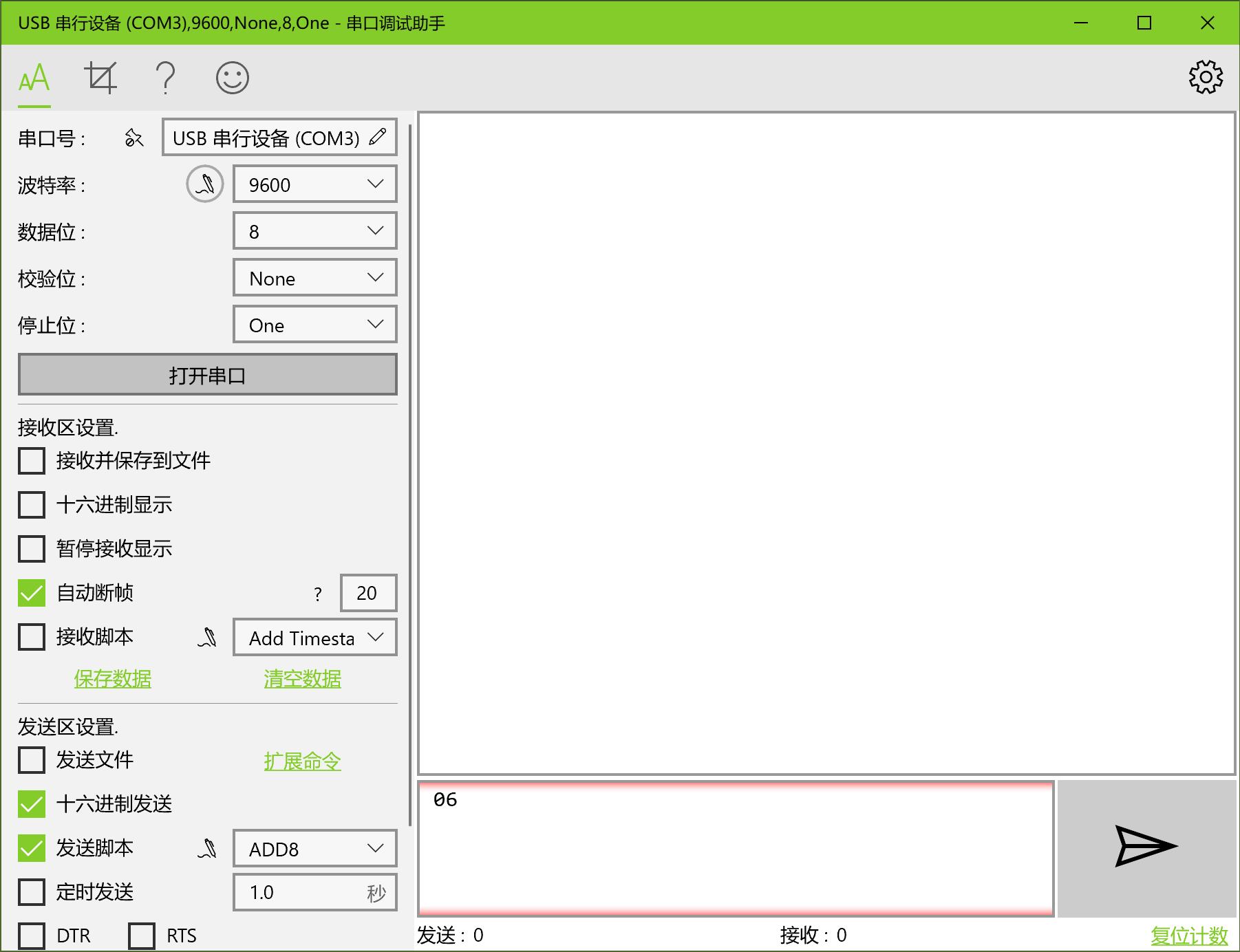Click the question mark beside 自动断帧

318,594
